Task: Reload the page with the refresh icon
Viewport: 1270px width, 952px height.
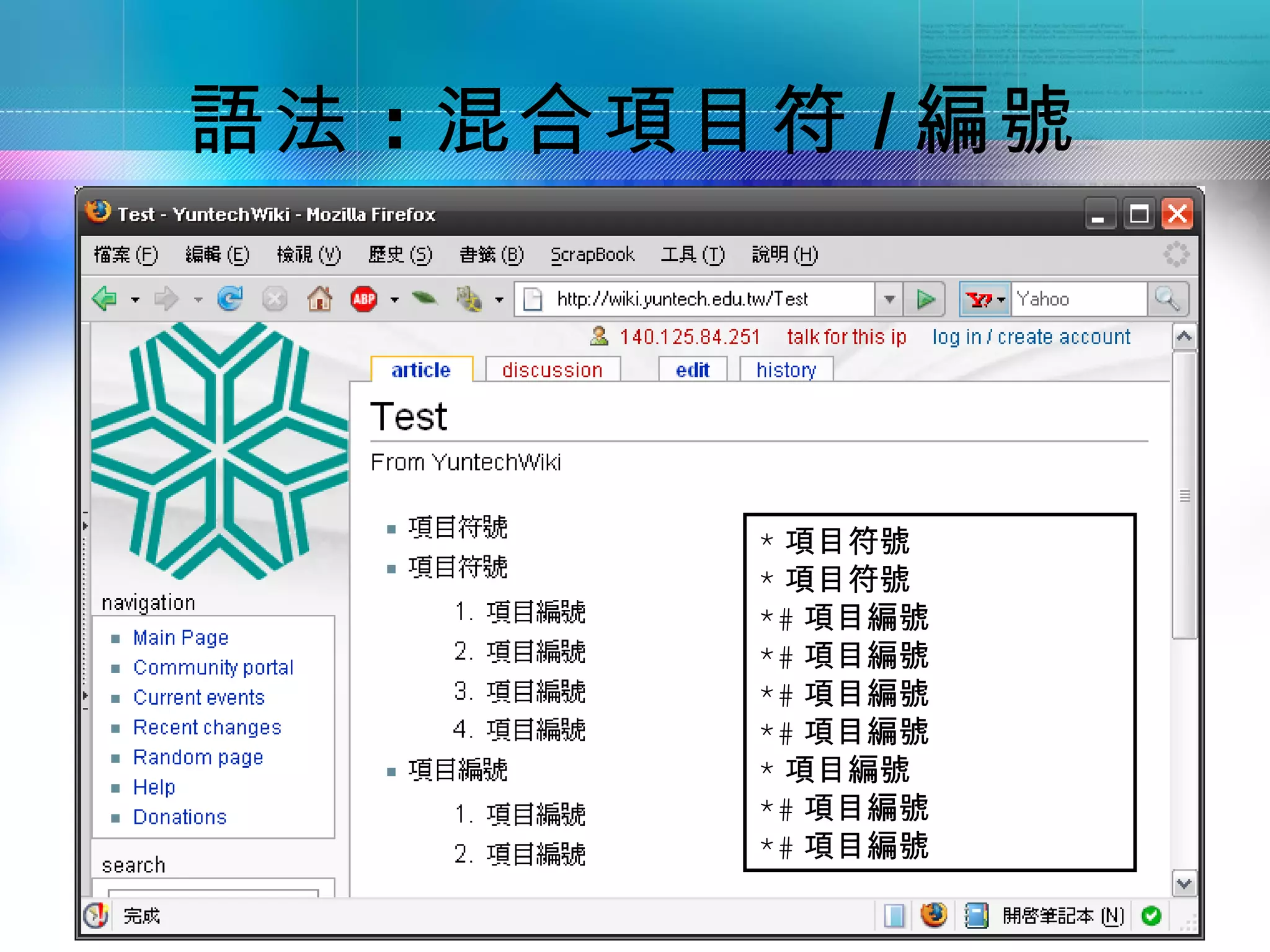Action: (231, 299)
